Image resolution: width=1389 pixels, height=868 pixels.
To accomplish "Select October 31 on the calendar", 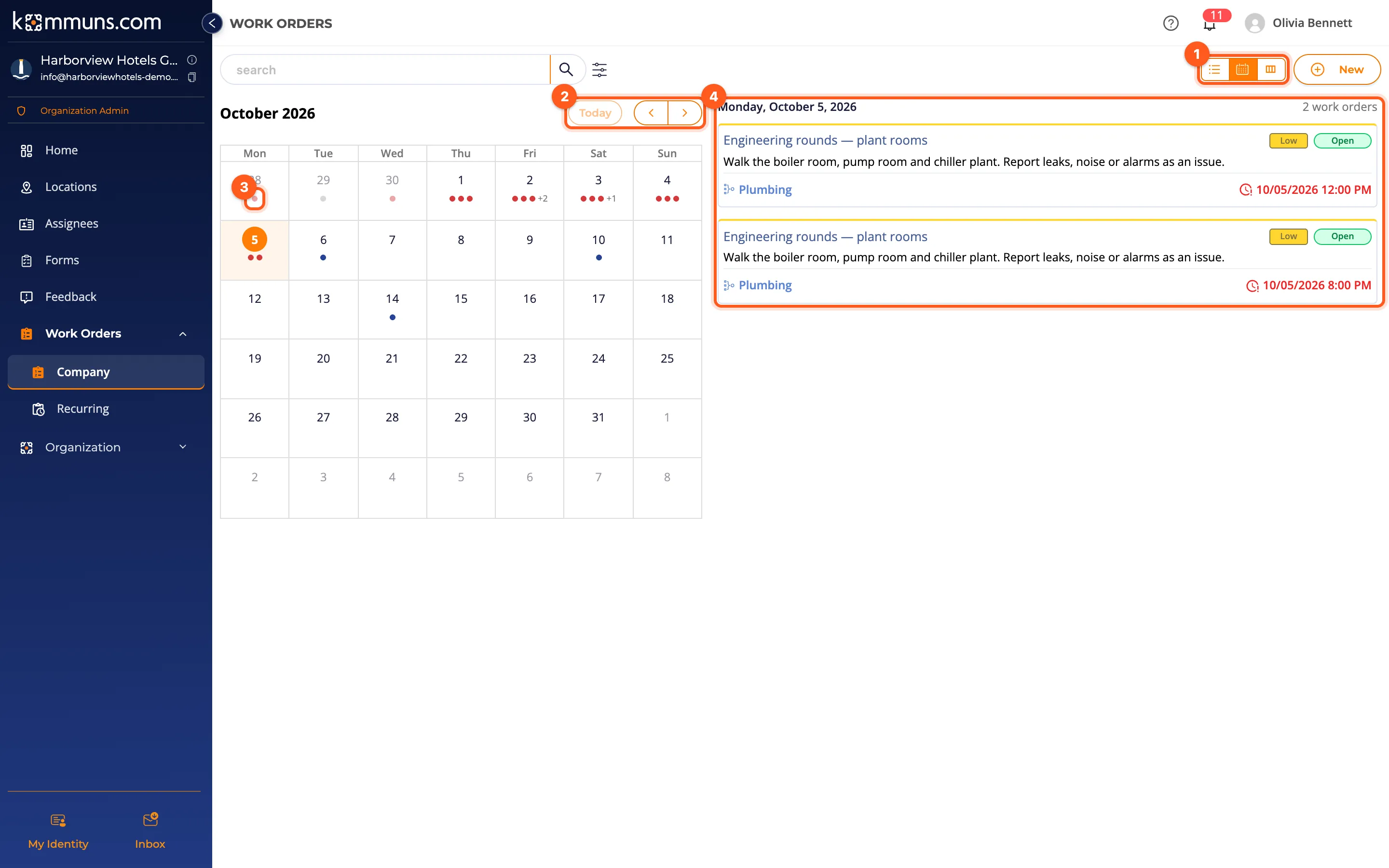I will point(598,428).
